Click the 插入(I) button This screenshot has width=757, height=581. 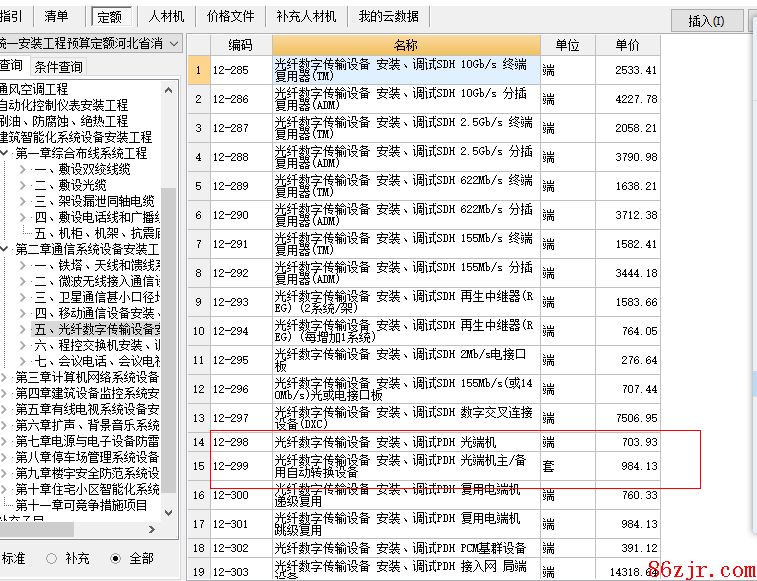click(706, 20)
